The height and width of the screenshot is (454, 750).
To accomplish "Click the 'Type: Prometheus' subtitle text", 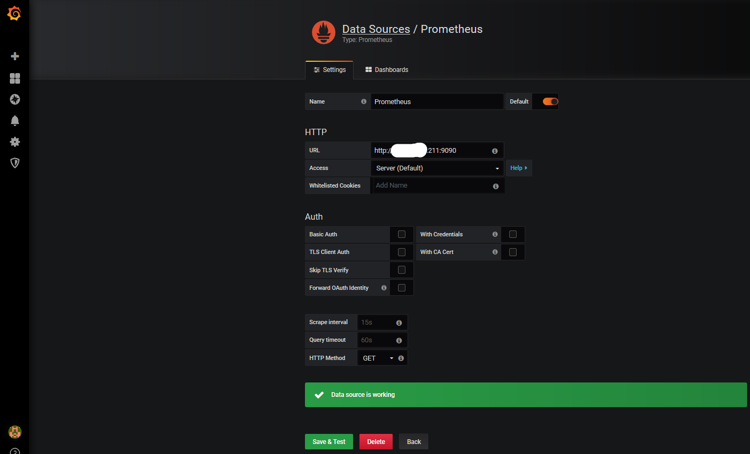I will coord(367,40).
